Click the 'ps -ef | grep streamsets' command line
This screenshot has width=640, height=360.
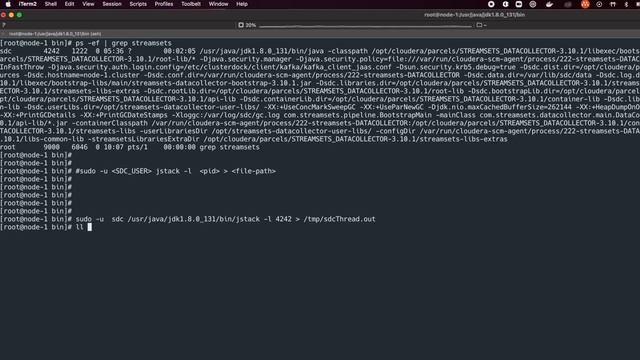[x=123, y=43]
